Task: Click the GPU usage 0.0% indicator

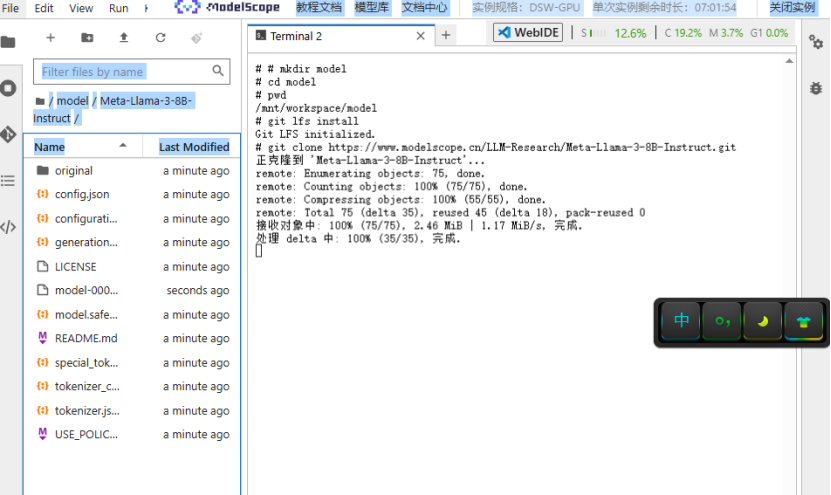Action: click(x=769, y=33)
